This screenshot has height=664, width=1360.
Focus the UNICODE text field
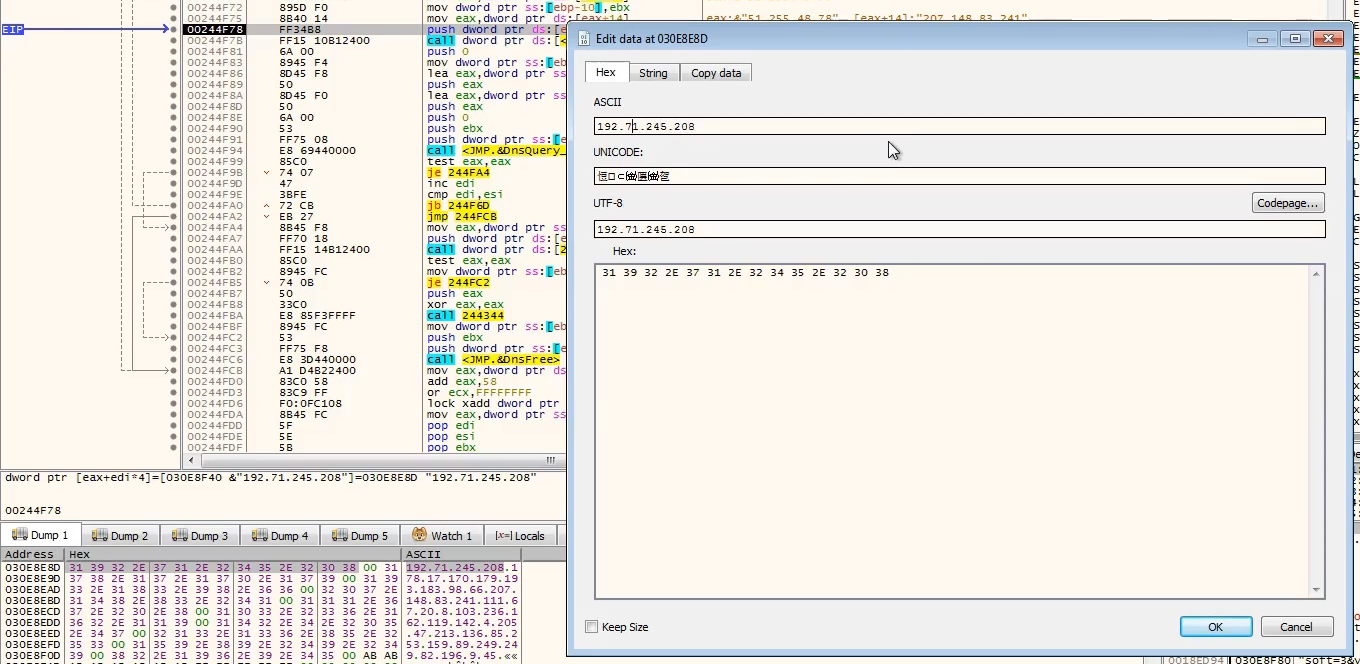(x=958, y=176)
